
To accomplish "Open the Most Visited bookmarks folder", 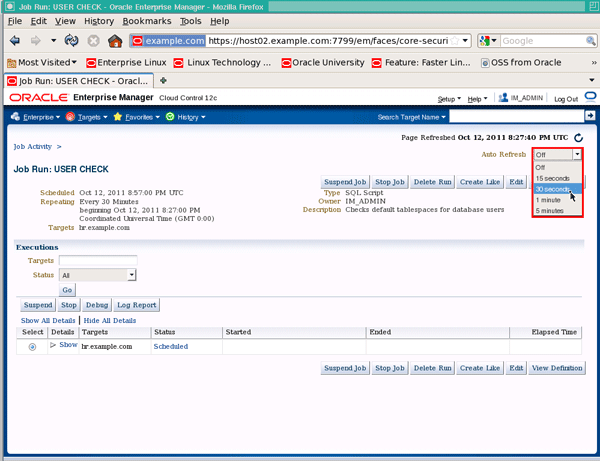I will [x=42, y=62].
